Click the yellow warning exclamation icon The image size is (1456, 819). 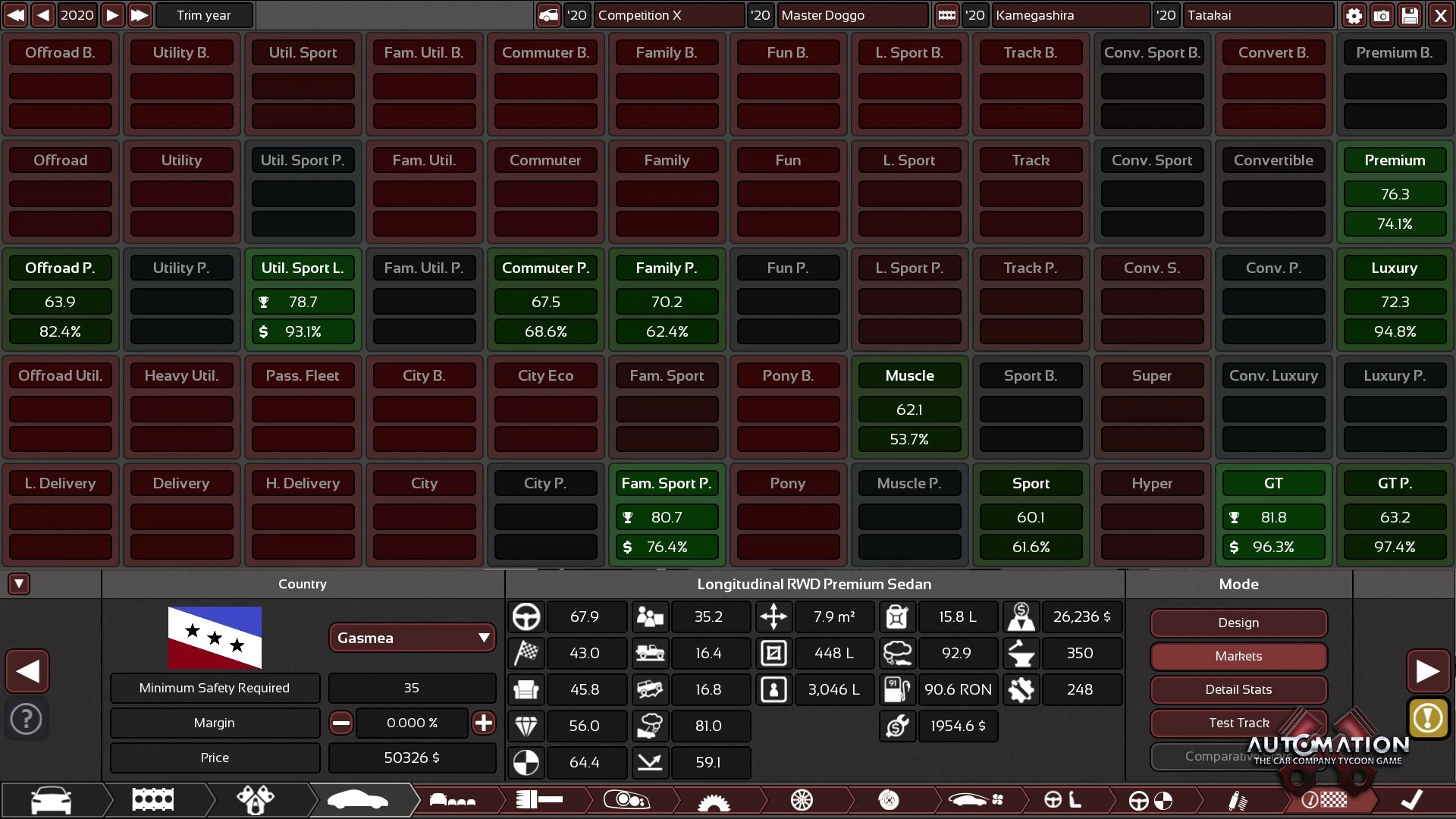tap(1427, 717)
